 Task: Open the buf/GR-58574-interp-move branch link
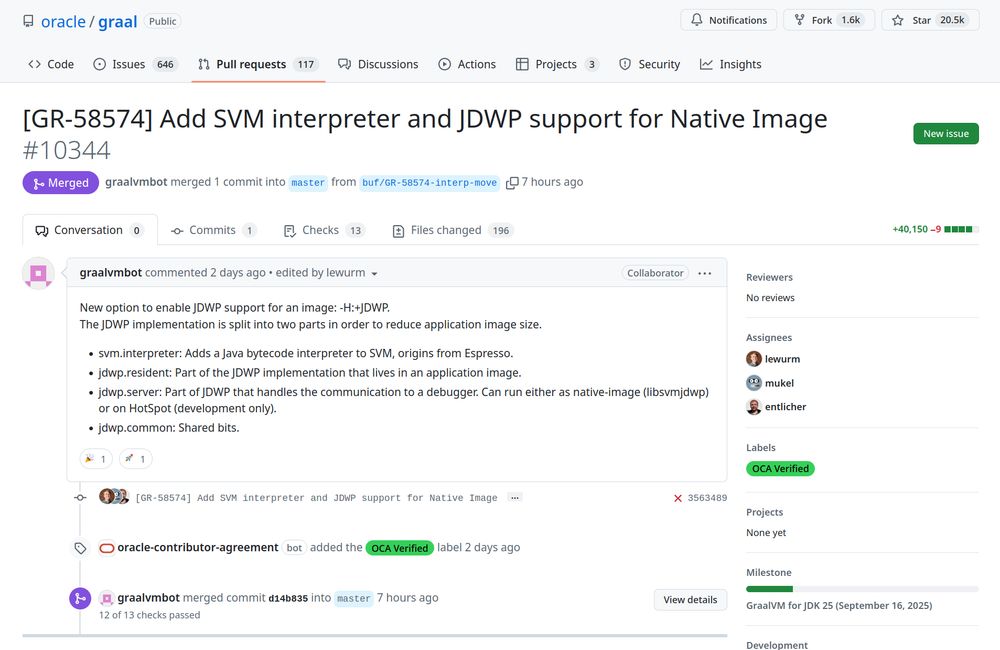pyautogui.click(x=429, y=182)
